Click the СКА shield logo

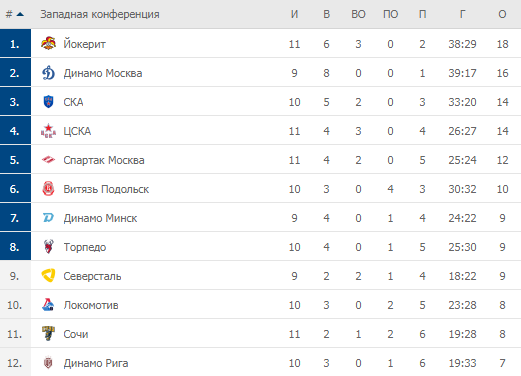click(48, 102)
